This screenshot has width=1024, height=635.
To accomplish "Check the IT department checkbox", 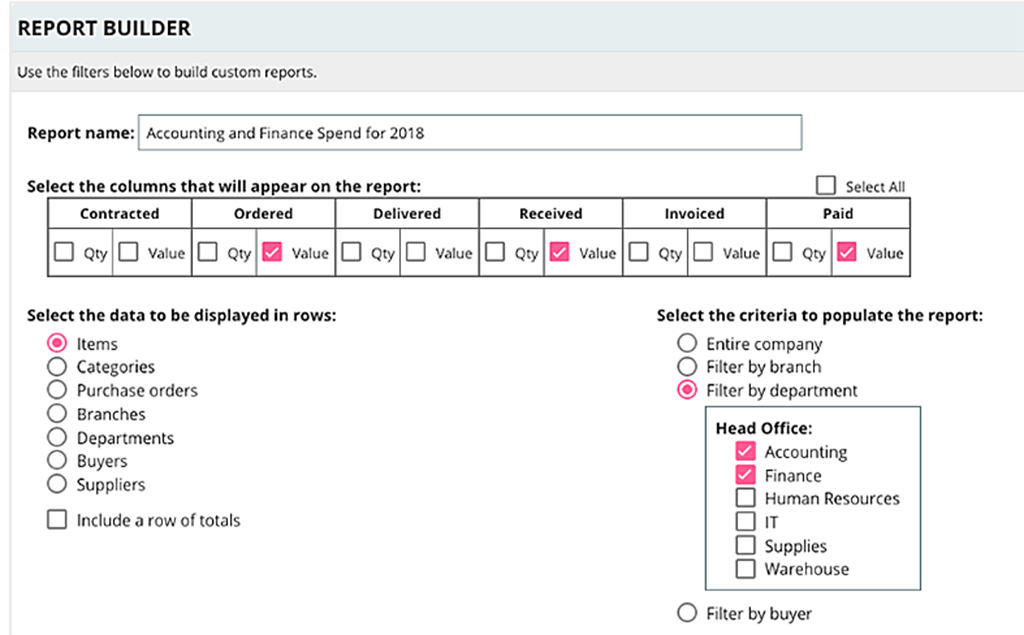I will pos(745,521).
